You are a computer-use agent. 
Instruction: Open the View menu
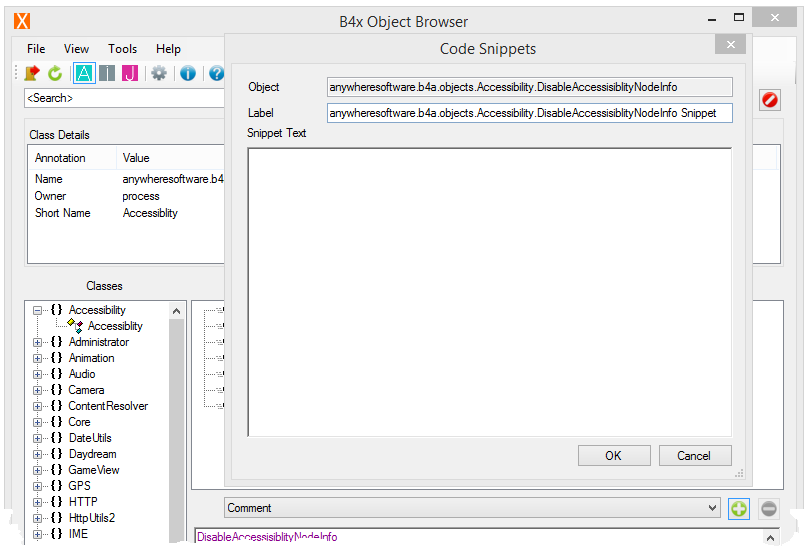76,49
